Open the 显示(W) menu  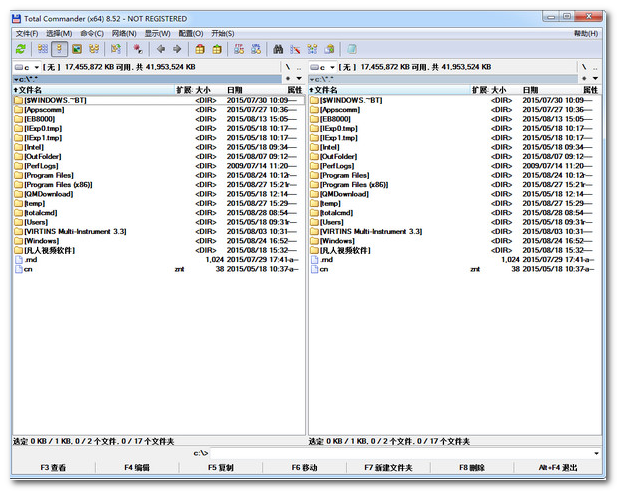(x=157, y=33)
